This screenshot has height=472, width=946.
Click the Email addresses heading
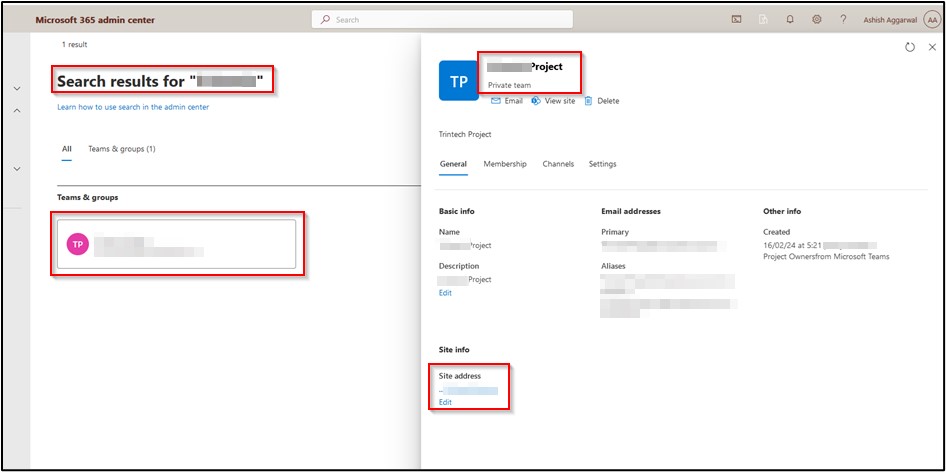(x=631, y=211)
